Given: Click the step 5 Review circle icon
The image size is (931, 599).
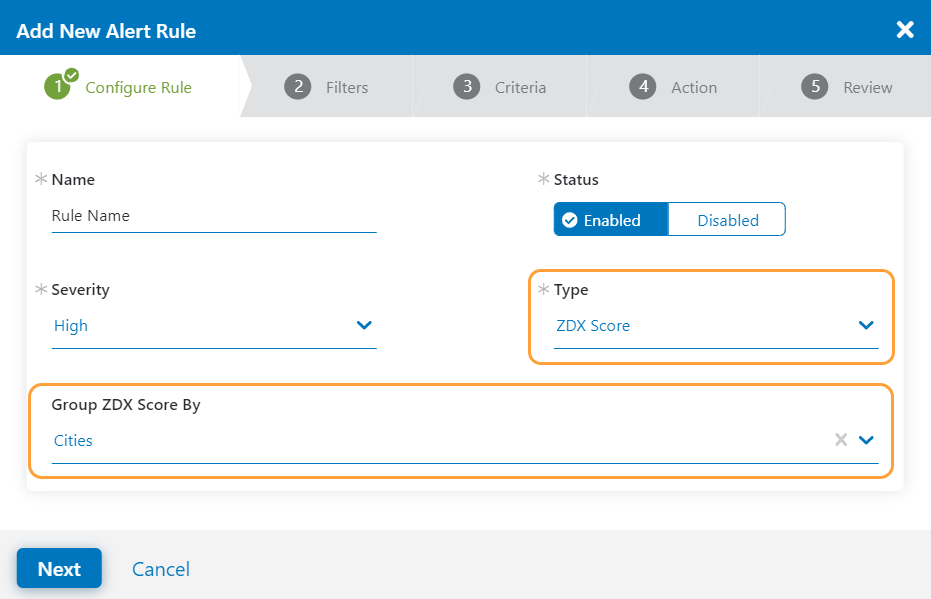Looking at the screenshot, I should pyautogui.click(x=816, y=87).
